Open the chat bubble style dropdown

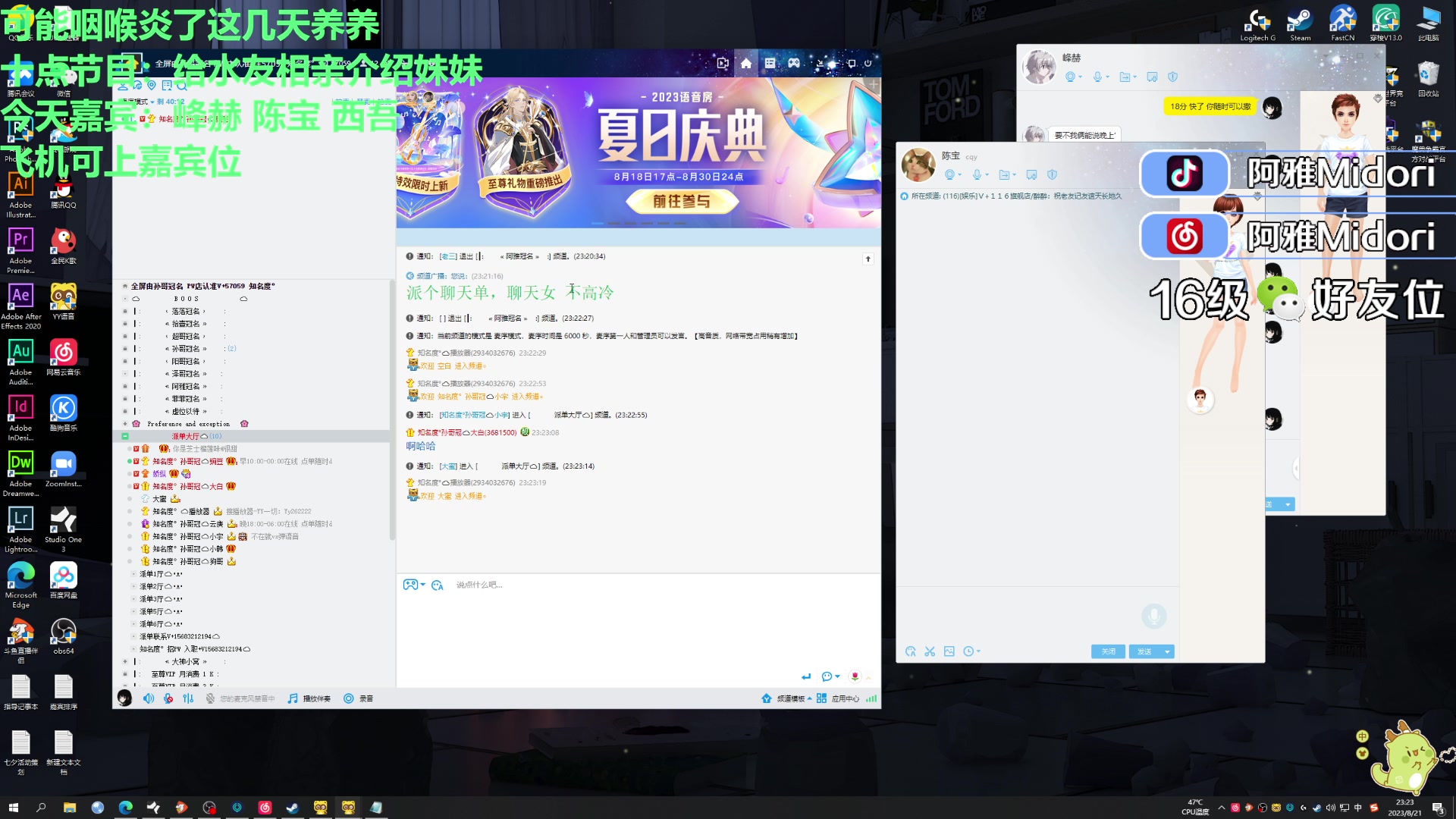(832, 676)
